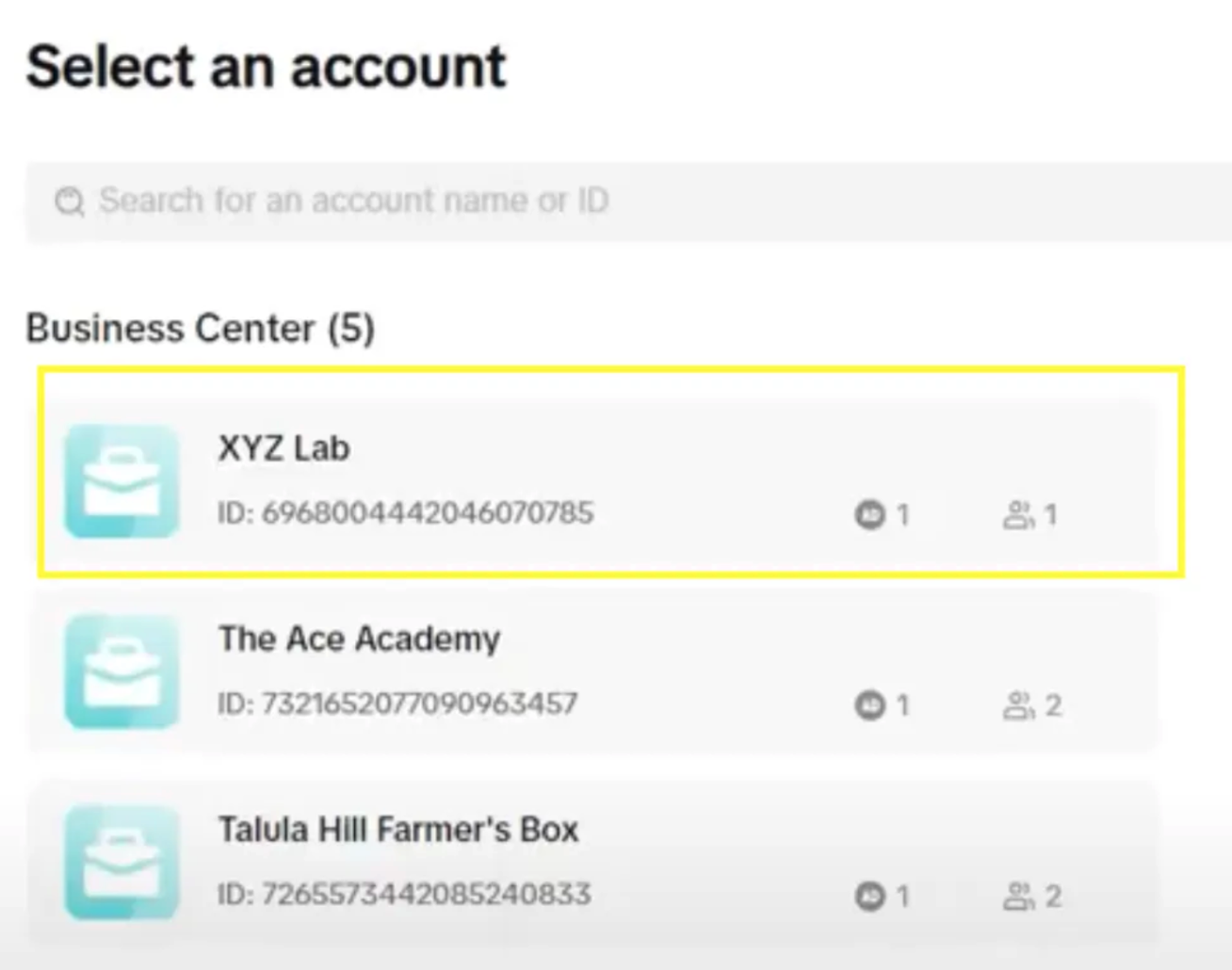Click the Business Center (5) section heading

tap(200, 329)
